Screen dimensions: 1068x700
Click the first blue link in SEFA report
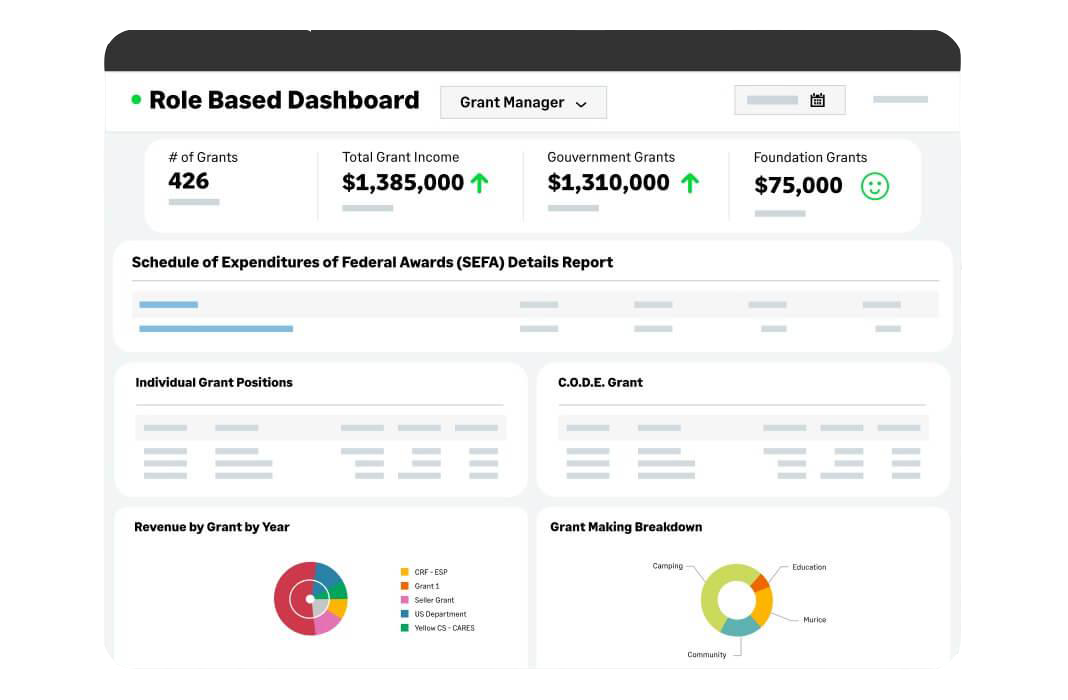tap(168, 304)
